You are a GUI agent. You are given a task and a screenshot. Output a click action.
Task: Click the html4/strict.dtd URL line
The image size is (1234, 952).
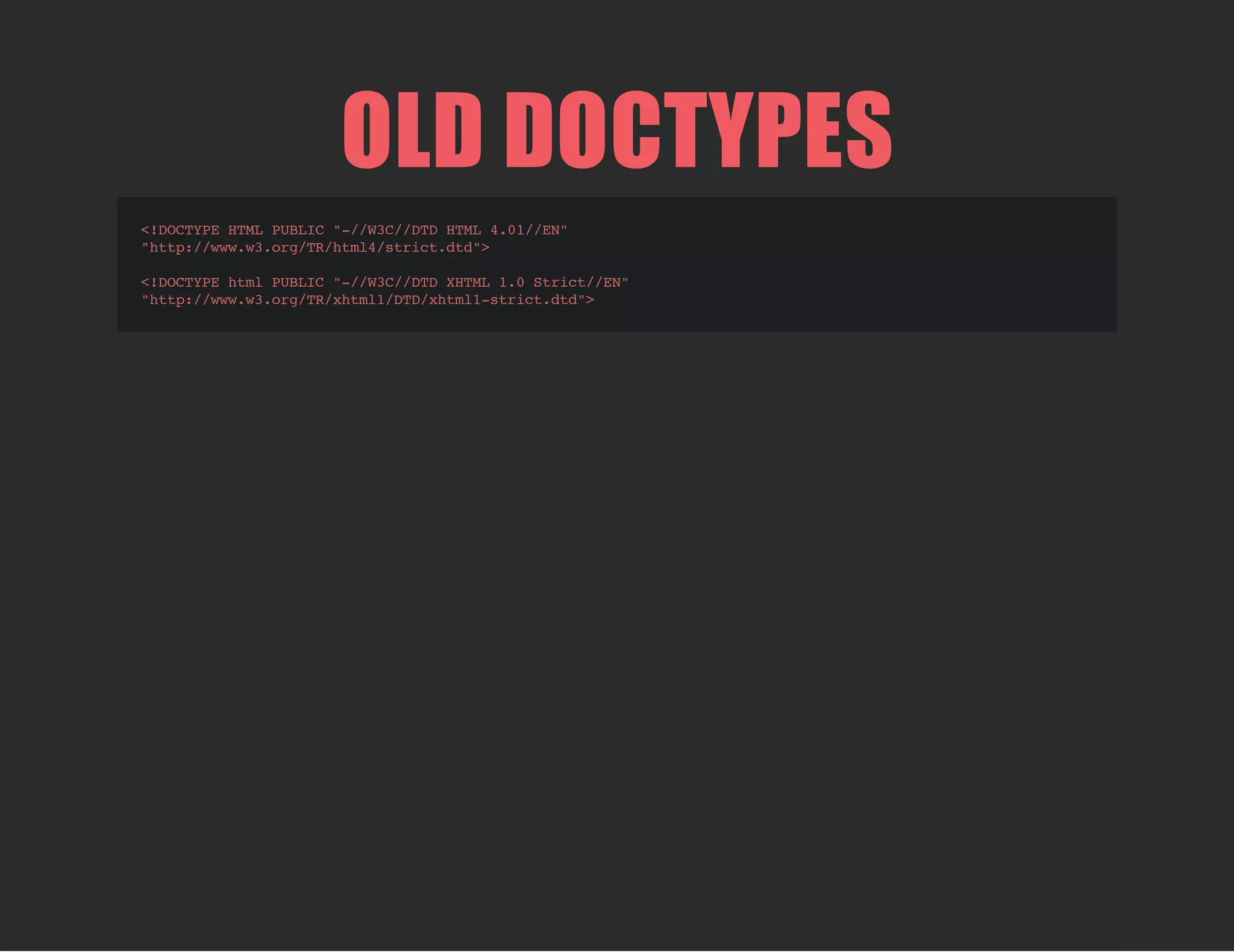(x=315, y=248)
